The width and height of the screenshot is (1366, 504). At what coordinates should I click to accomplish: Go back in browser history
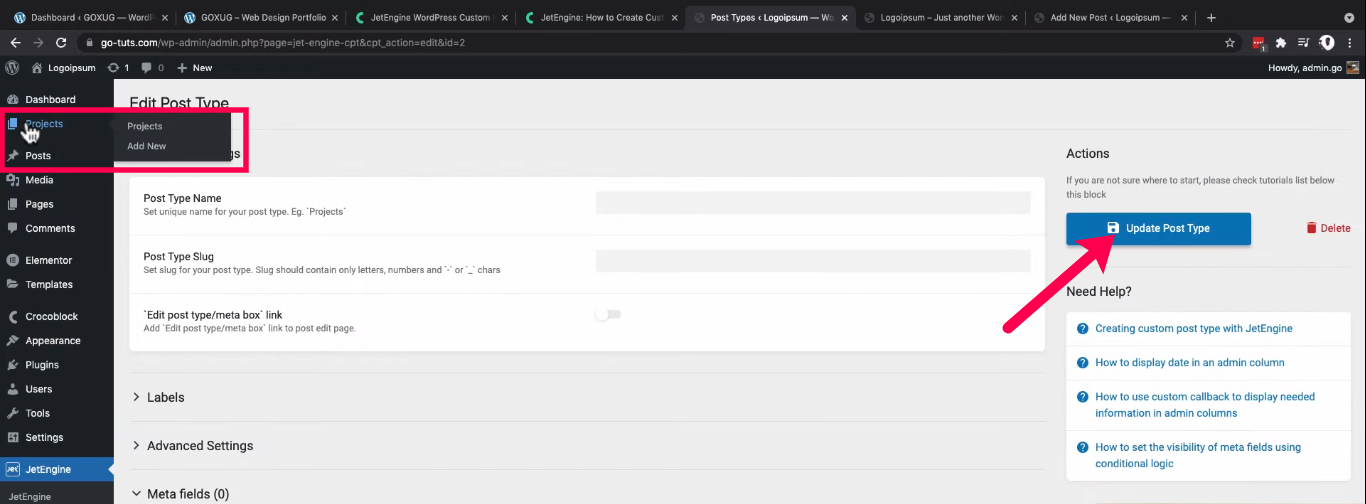(15, 43)
